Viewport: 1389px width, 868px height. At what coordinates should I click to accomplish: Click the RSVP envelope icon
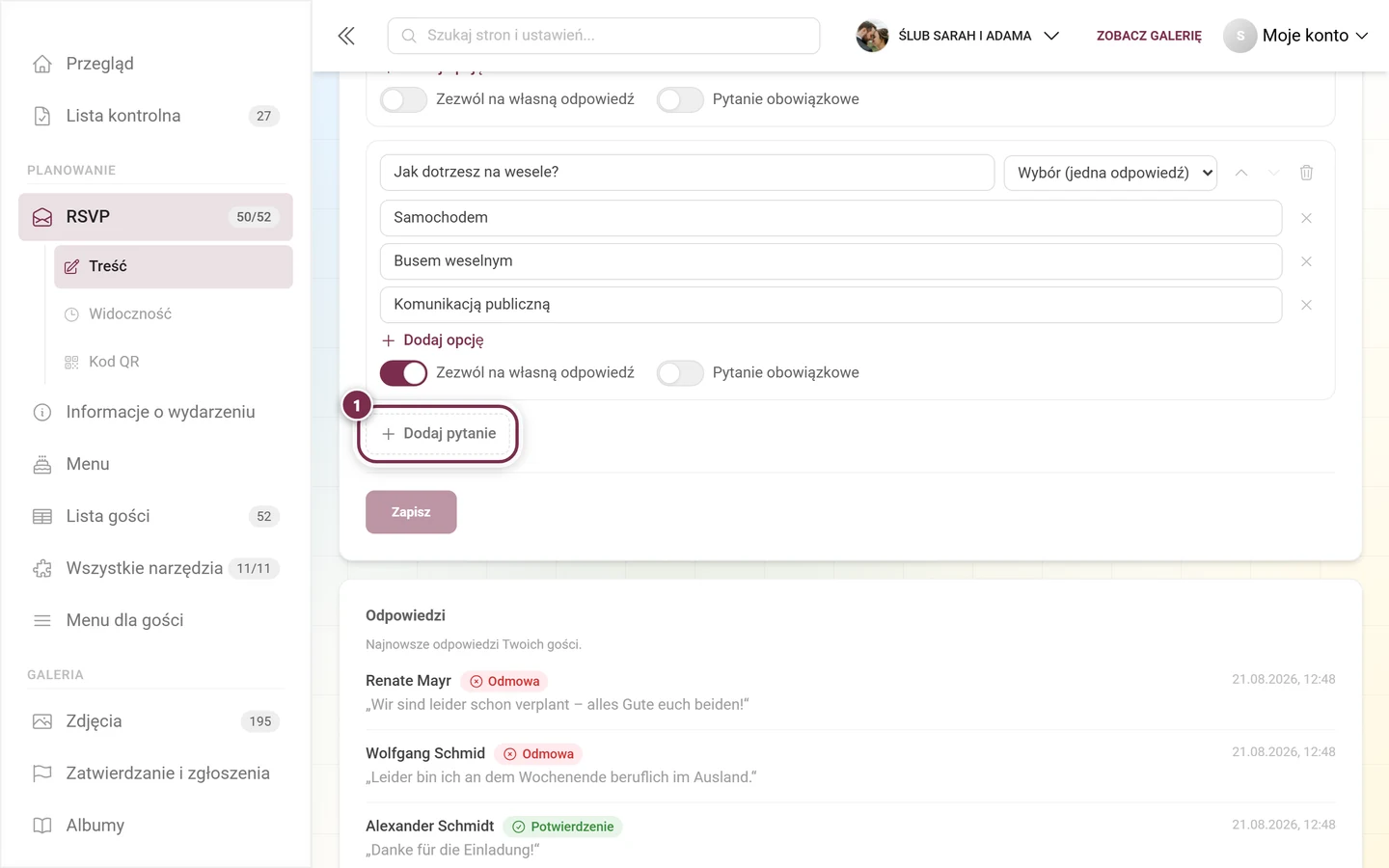(42, 217)
